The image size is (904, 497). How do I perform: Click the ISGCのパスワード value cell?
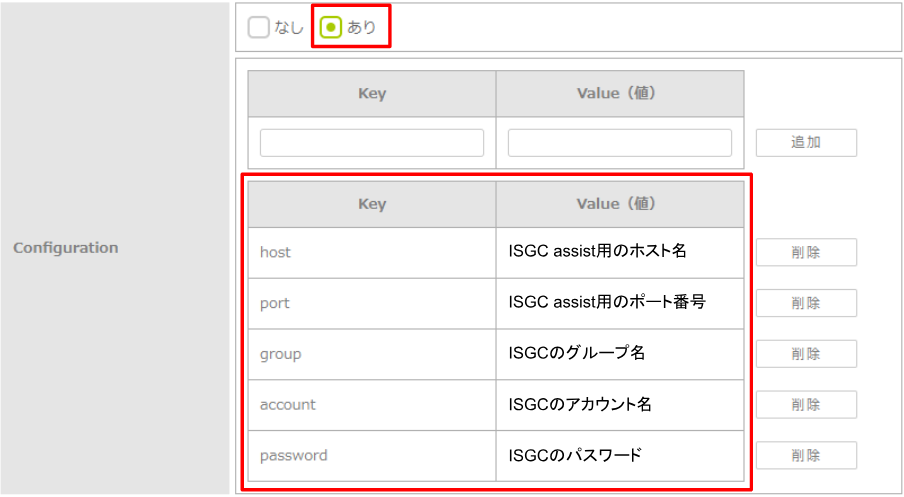(x=619, y=456)
